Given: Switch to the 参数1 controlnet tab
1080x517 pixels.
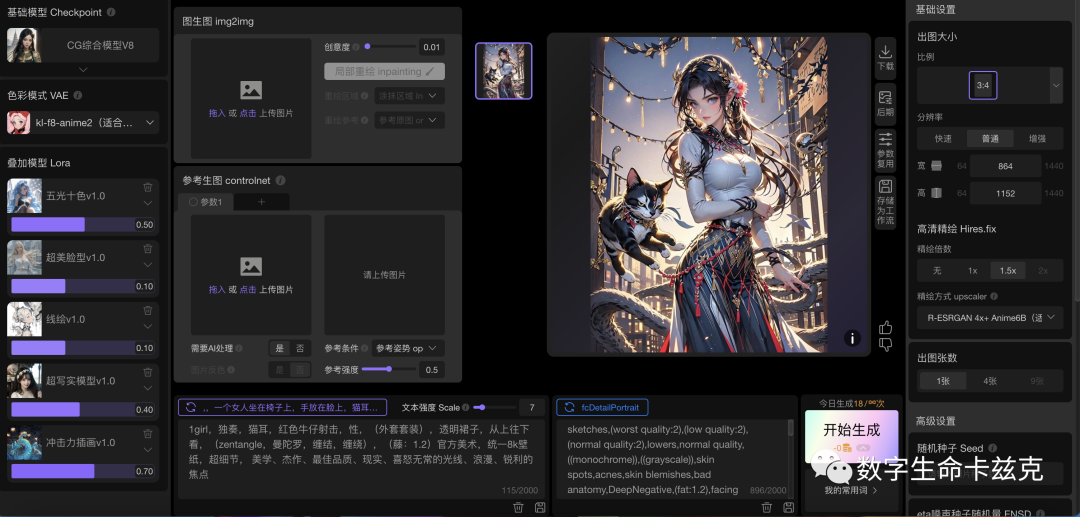Looking at the screenshot, I should (x=205, y=202).
